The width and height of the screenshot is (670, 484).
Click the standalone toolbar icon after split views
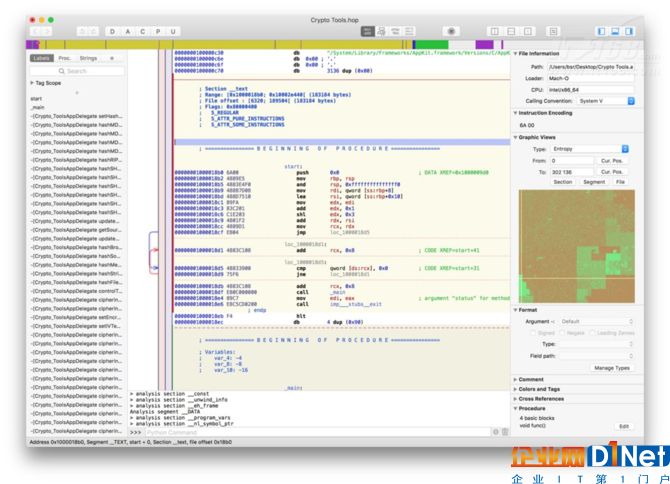(553, 31)
